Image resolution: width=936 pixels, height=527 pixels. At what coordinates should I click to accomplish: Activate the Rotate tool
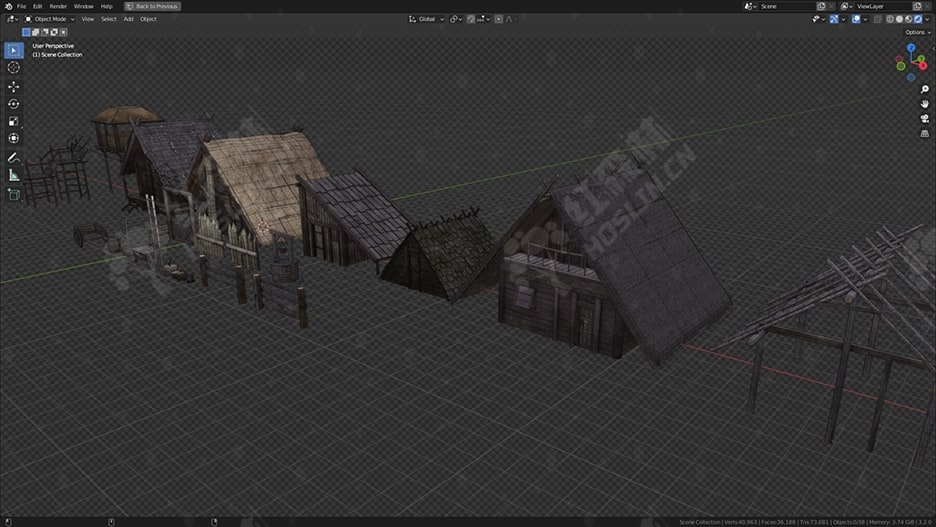14,104
